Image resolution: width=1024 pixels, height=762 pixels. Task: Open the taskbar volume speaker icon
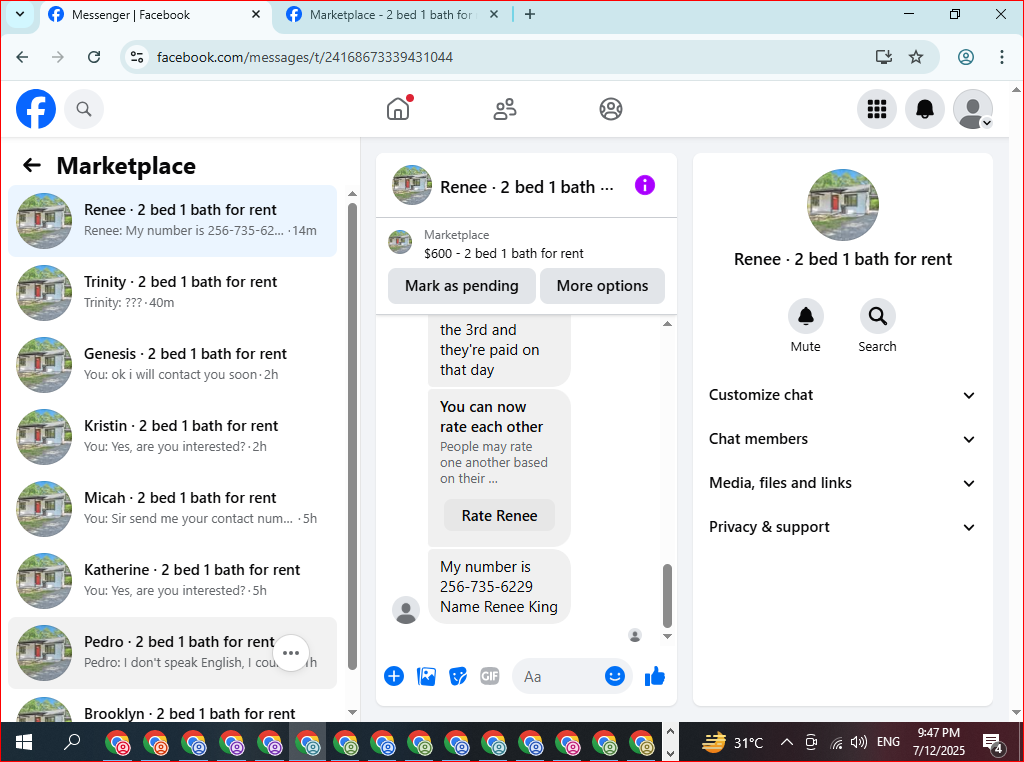[x=859, y=742]
